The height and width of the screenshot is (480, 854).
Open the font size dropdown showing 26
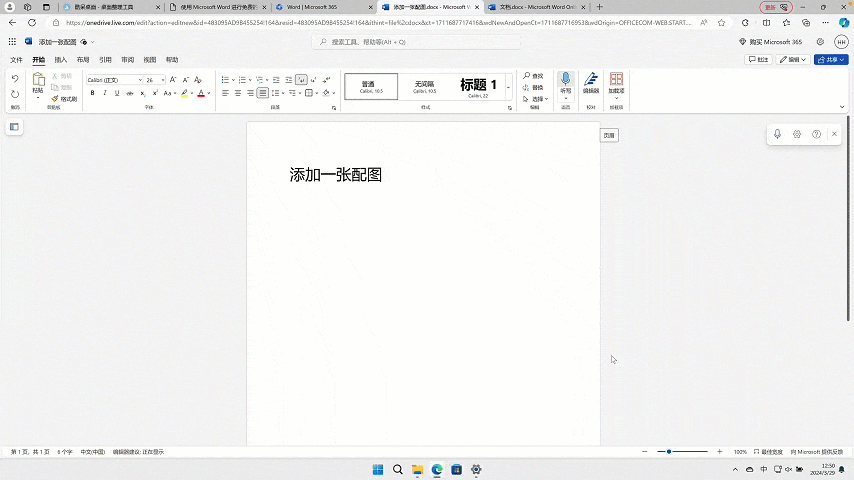(155, 80)
